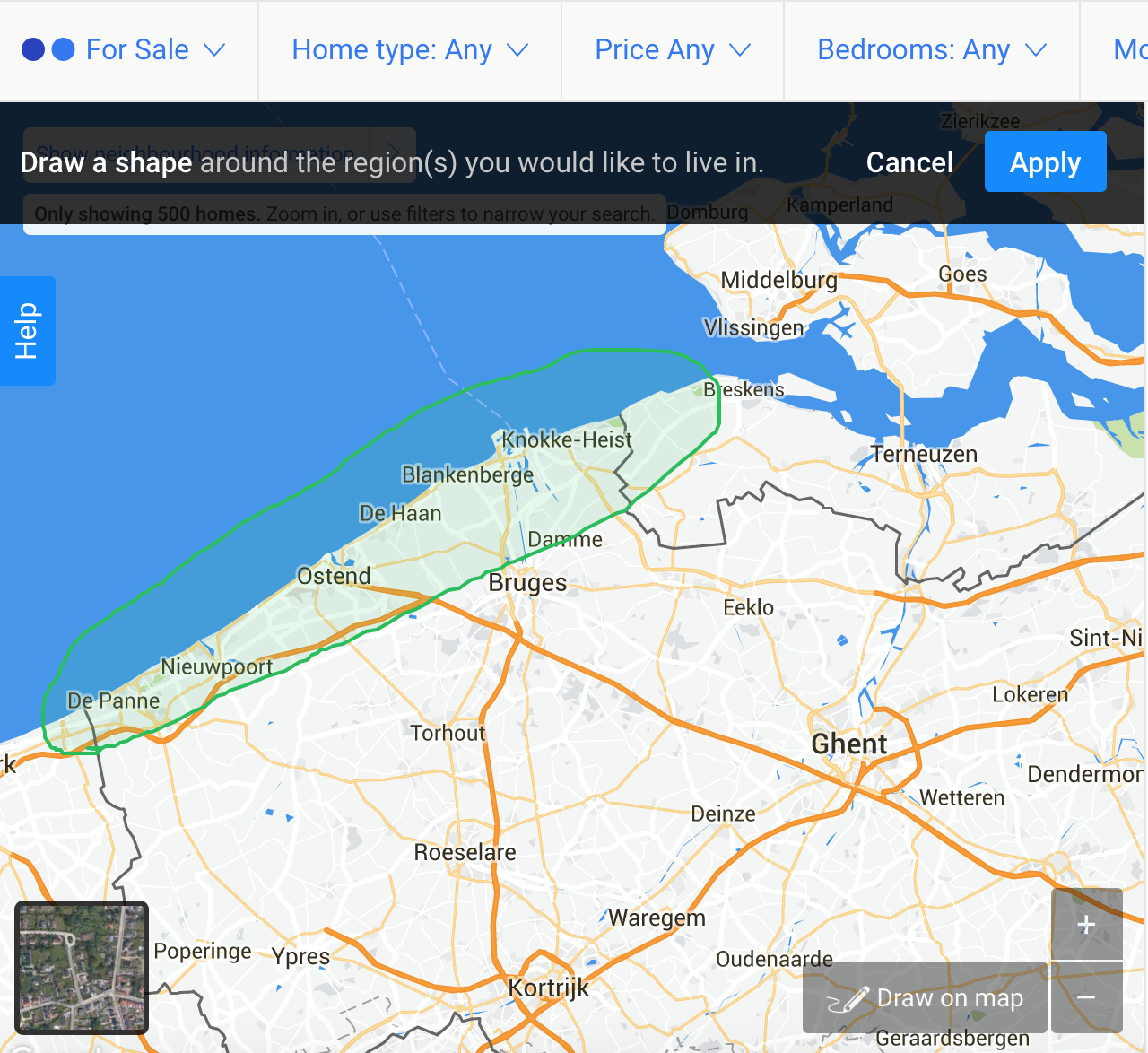Cancel the shape drawing
This screenshot has width=1148, height=1053.
coord(909,162)
